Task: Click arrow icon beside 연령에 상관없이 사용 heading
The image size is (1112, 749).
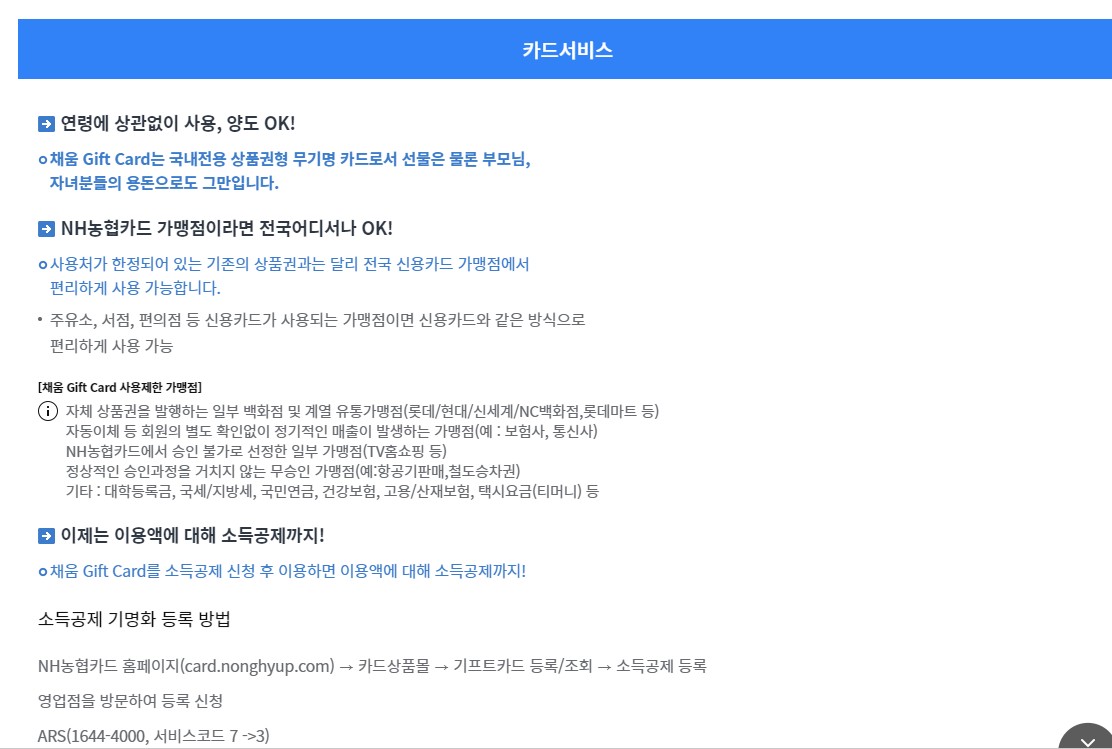Action: click(x=46, y=124)
